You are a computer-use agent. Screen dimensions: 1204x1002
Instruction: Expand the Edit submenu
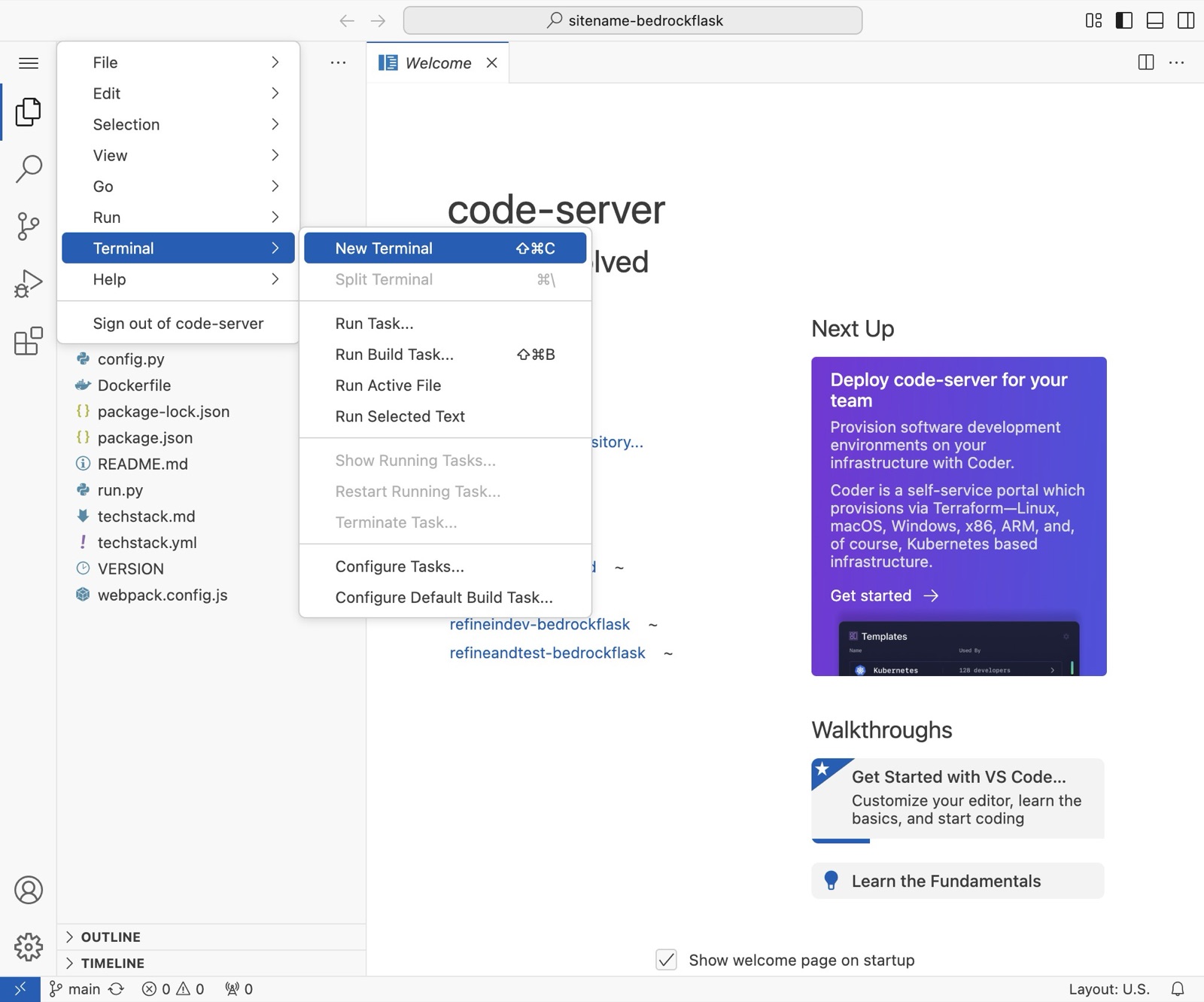click(178, 93)
